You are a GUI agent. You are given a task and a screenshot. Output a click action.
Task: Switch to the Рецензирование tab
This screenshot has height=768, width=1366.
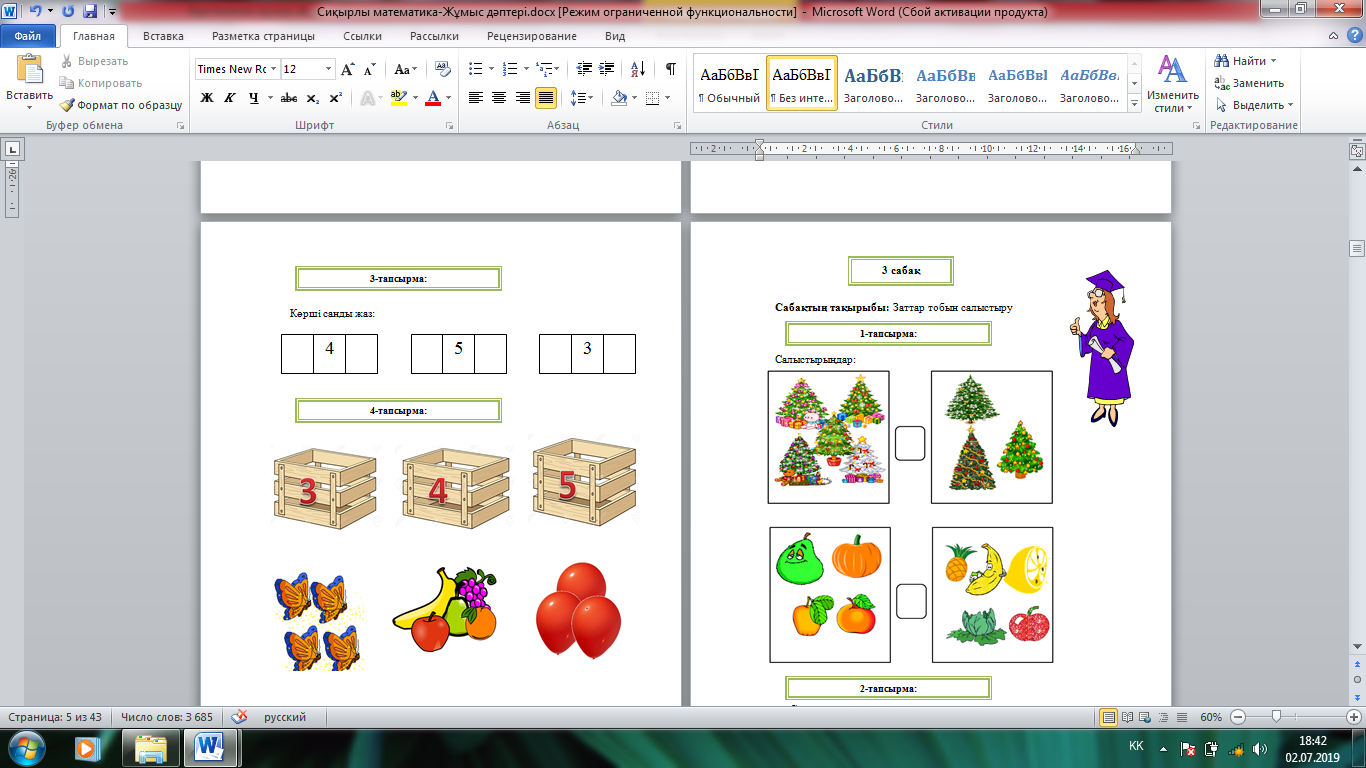pos(532,36)
